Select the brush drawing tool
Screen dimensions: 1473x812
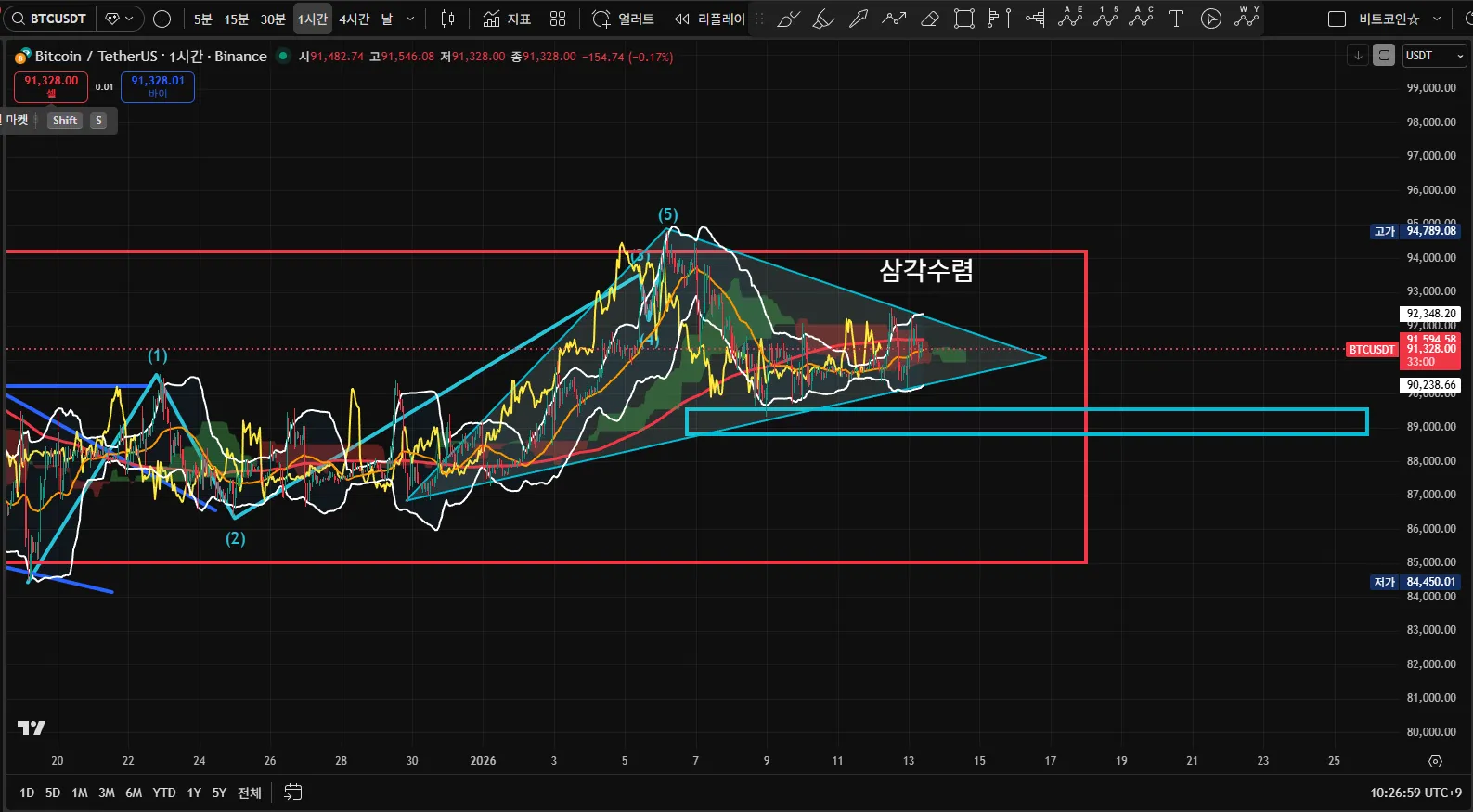click(788, 19)
